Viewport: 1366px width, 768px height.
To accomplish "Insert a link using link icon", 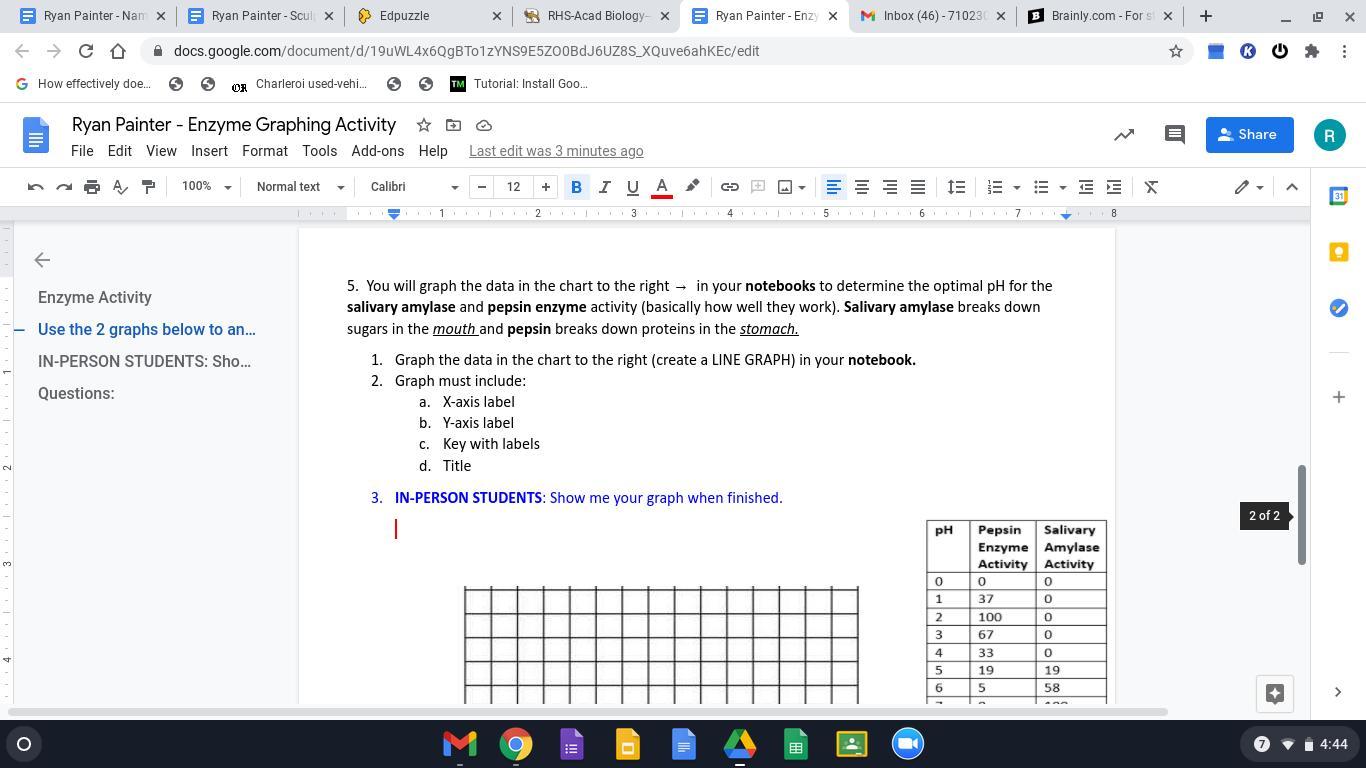I will point(730,187).
